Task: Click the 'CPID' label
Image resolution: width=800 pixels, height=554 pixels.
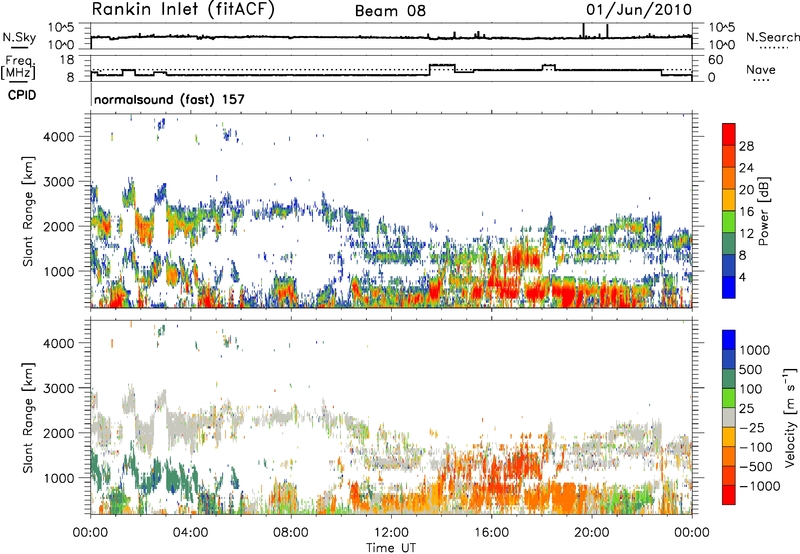Action: point(22,95)
